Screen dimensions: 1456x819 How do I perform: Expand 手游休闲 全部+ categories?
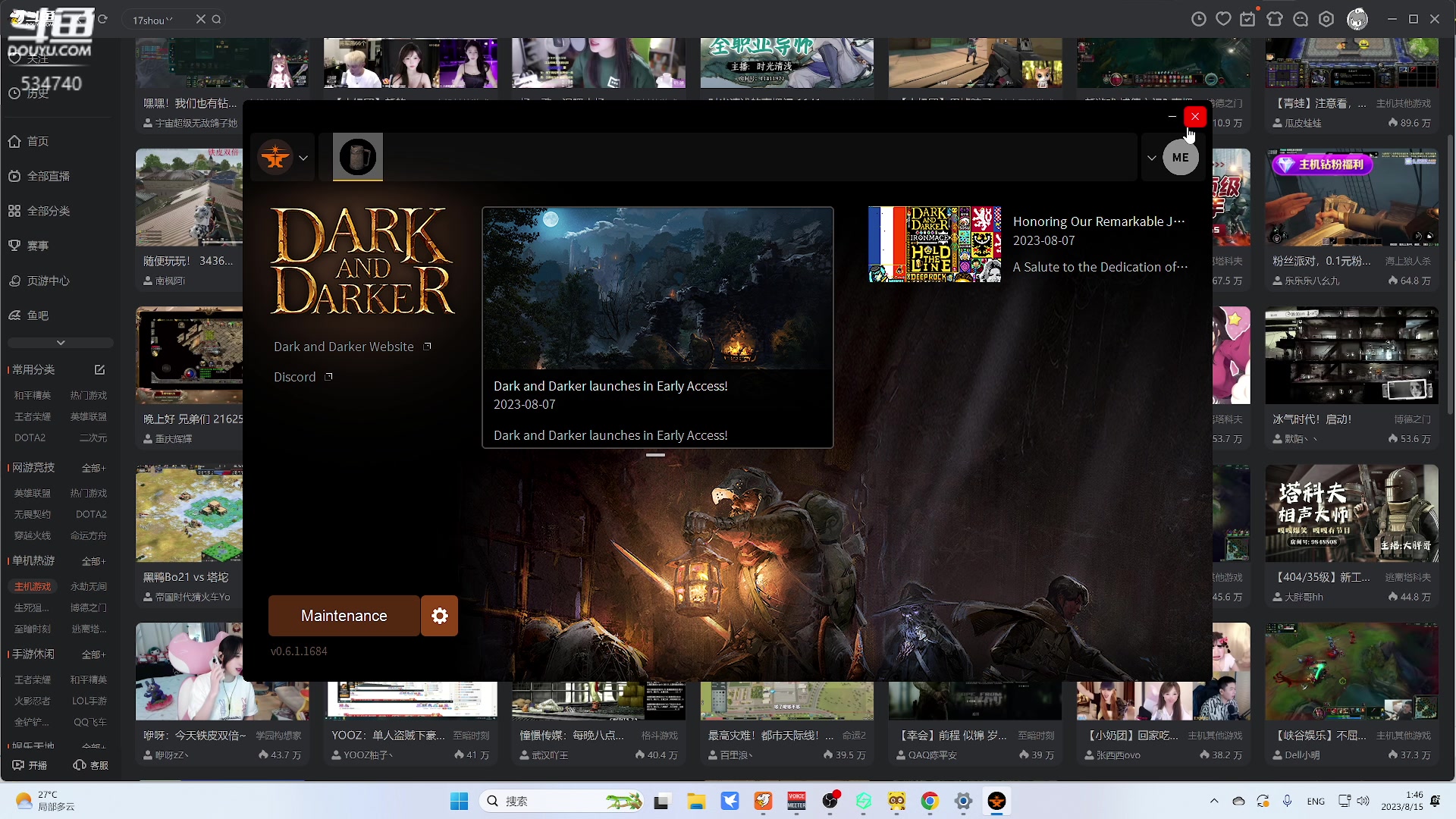93,654
